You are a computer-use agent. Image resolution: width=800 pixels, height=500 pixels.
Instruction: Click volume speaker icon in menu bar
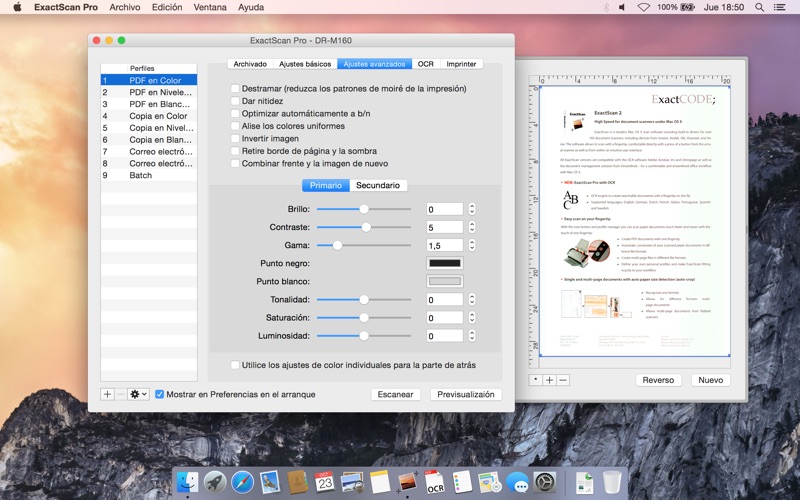pyautogui.click(x=622, y=7)
